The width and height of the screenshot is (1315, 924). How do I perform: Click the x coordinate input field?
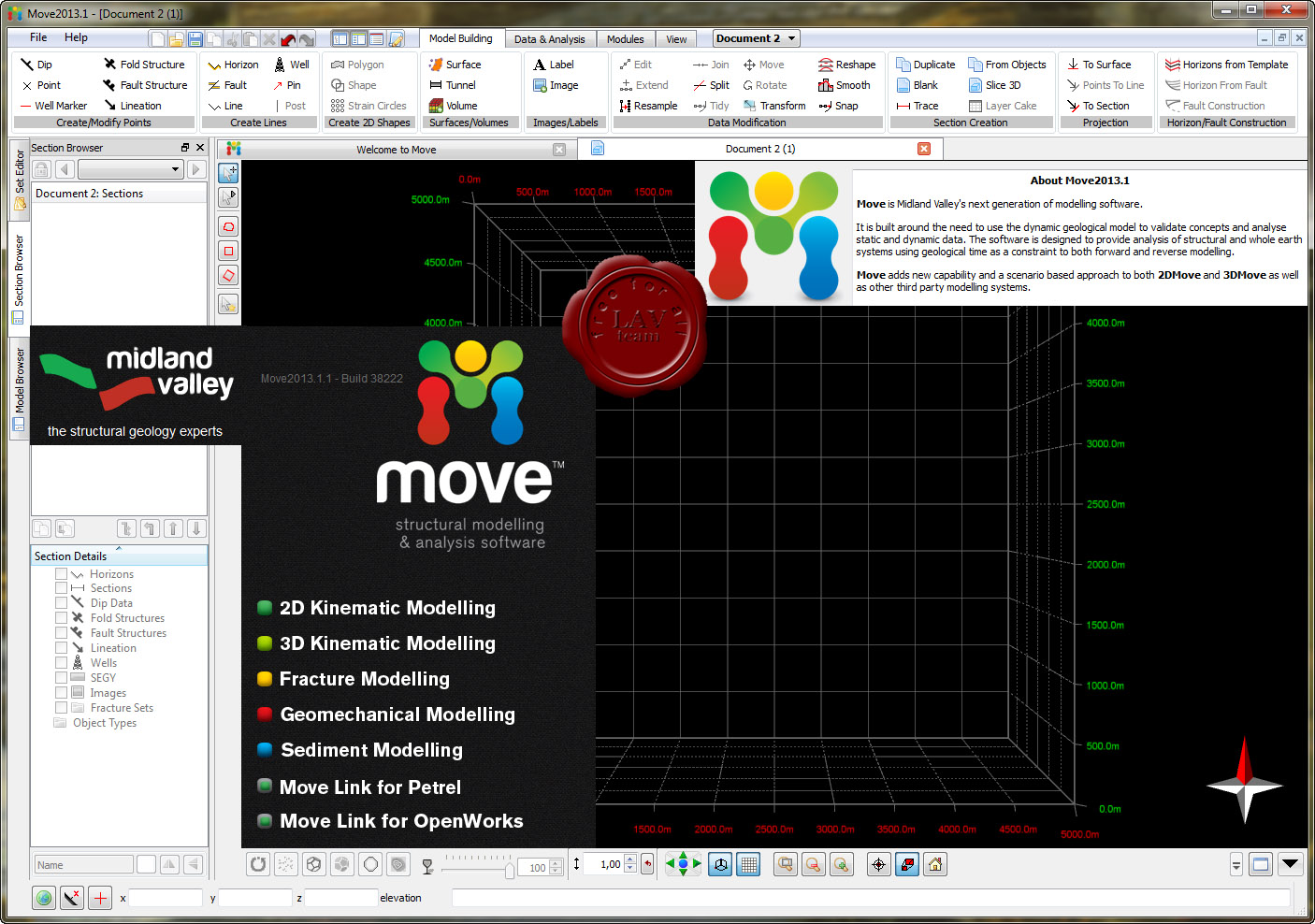[x=166, y=898]
